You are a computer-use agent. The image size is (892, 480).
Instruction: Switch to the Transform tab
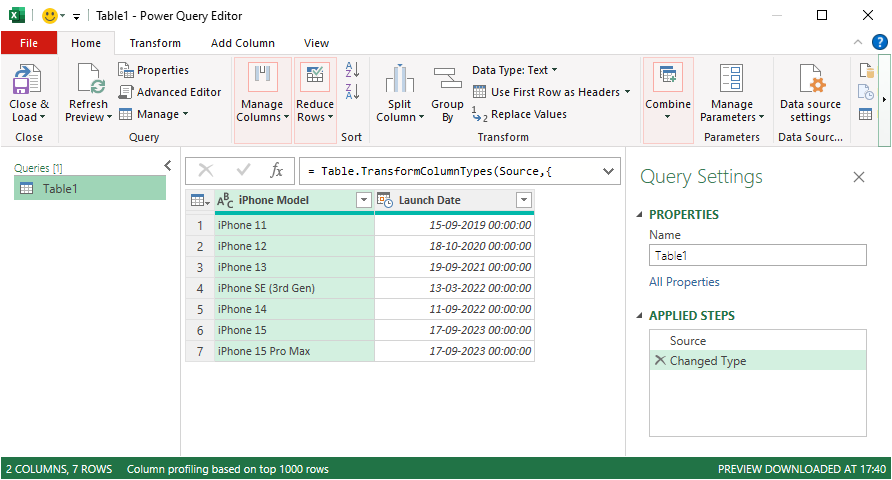point(155,43)
